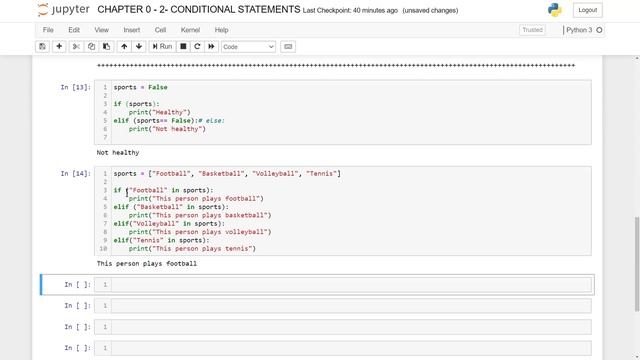Cut selected cells using the scissors icon
Image resolution: width=640 pixels, height=360 pixels.
[x=76, y=47]
